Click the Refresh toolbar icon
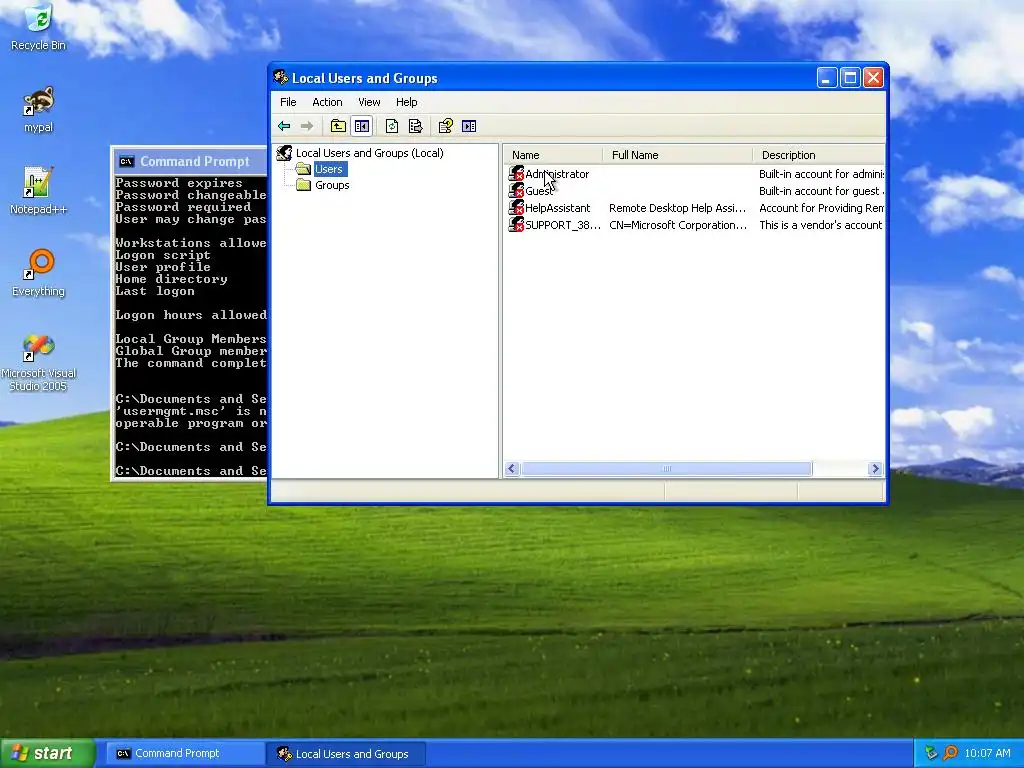Viewport: 1024px width, 768px height. click(392, 126)
